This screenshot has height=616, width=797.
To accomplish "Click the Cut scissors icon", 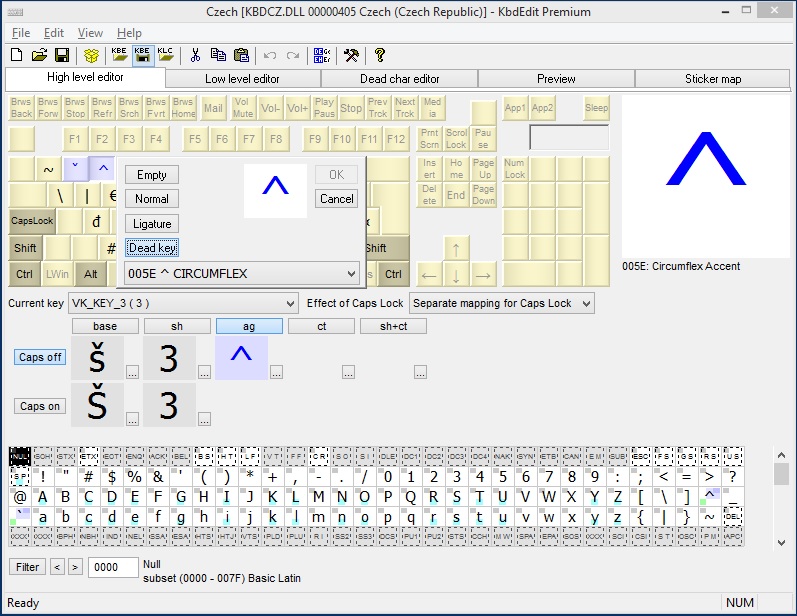I will (x=196, y=55).
